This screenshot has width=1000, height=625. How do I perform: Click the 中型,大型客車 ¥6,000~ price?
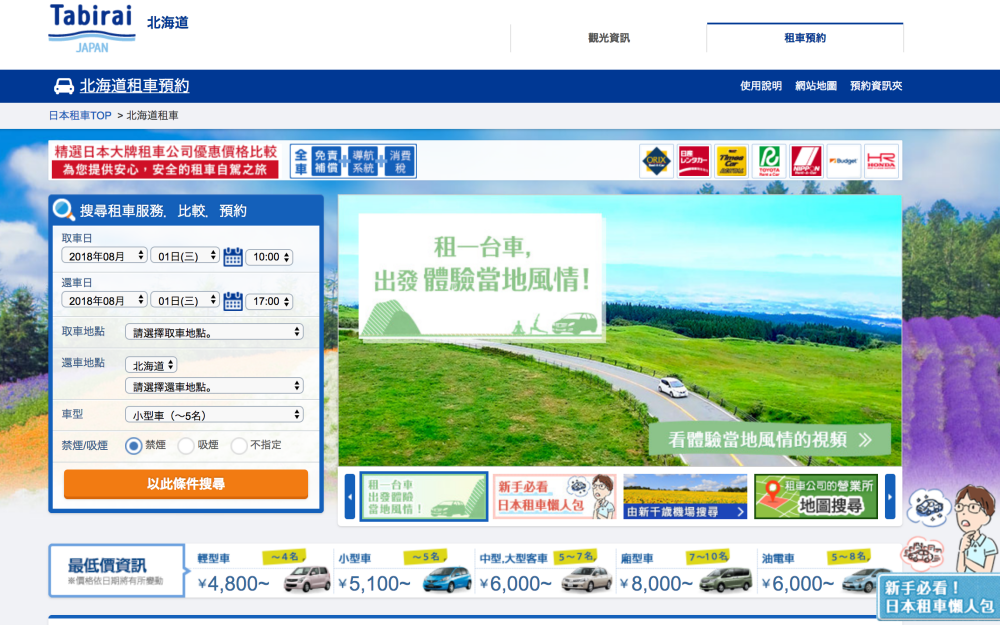515,584
